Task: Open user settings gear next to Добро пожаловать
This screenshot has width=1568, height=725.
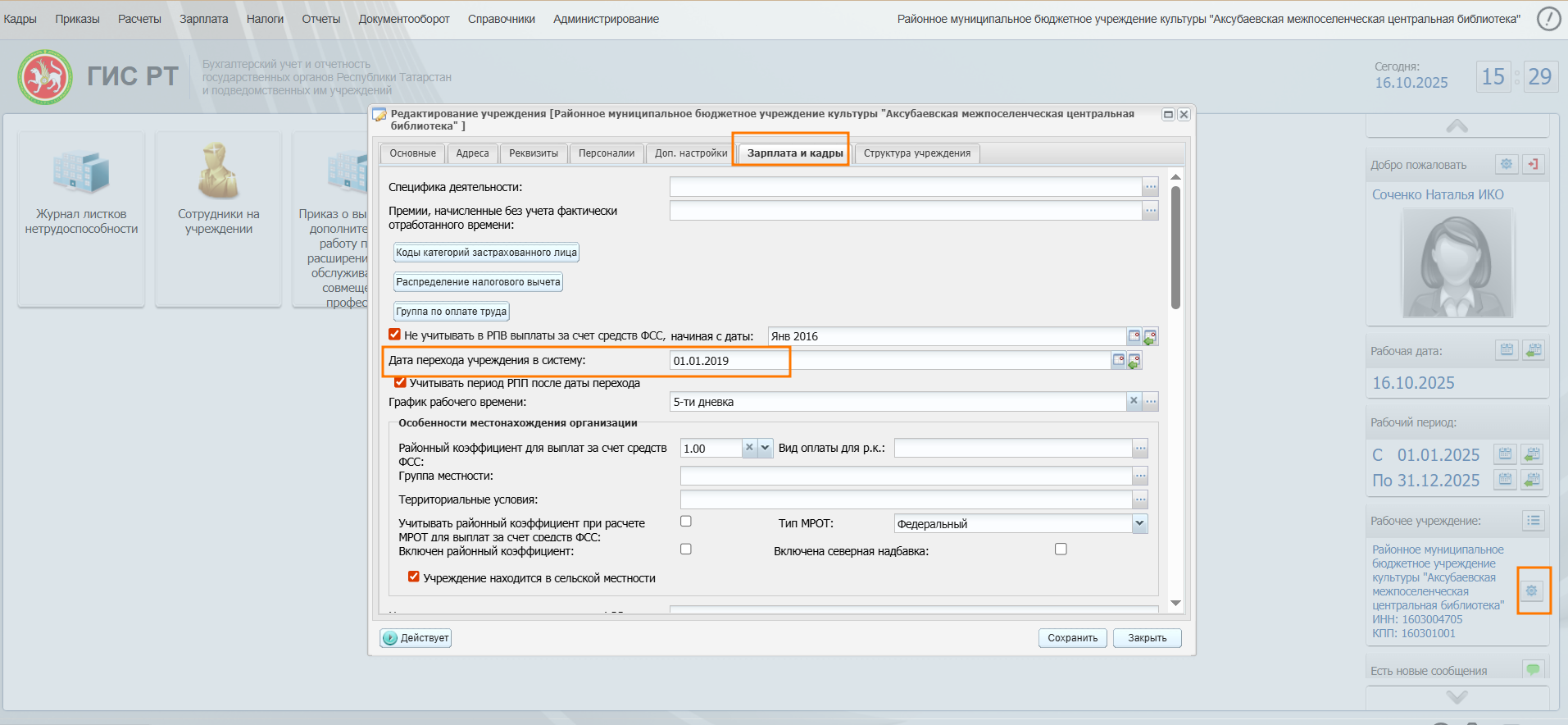Action: point(1507,164)
